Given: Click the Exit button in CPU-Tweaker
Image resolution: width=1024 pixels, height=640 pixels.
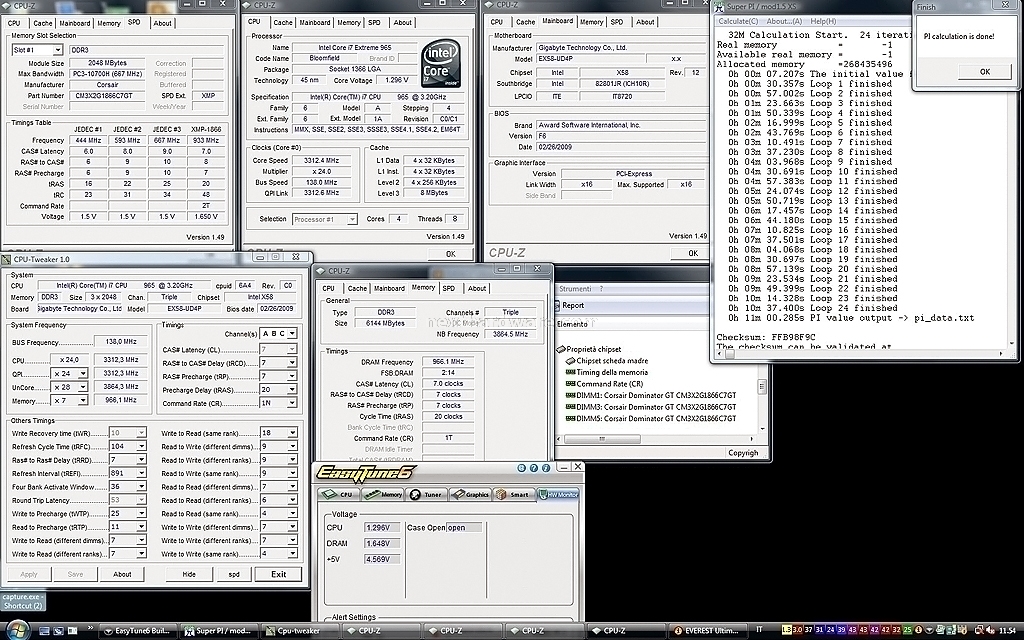Looking at the screenshot, I should click(278, 575).
